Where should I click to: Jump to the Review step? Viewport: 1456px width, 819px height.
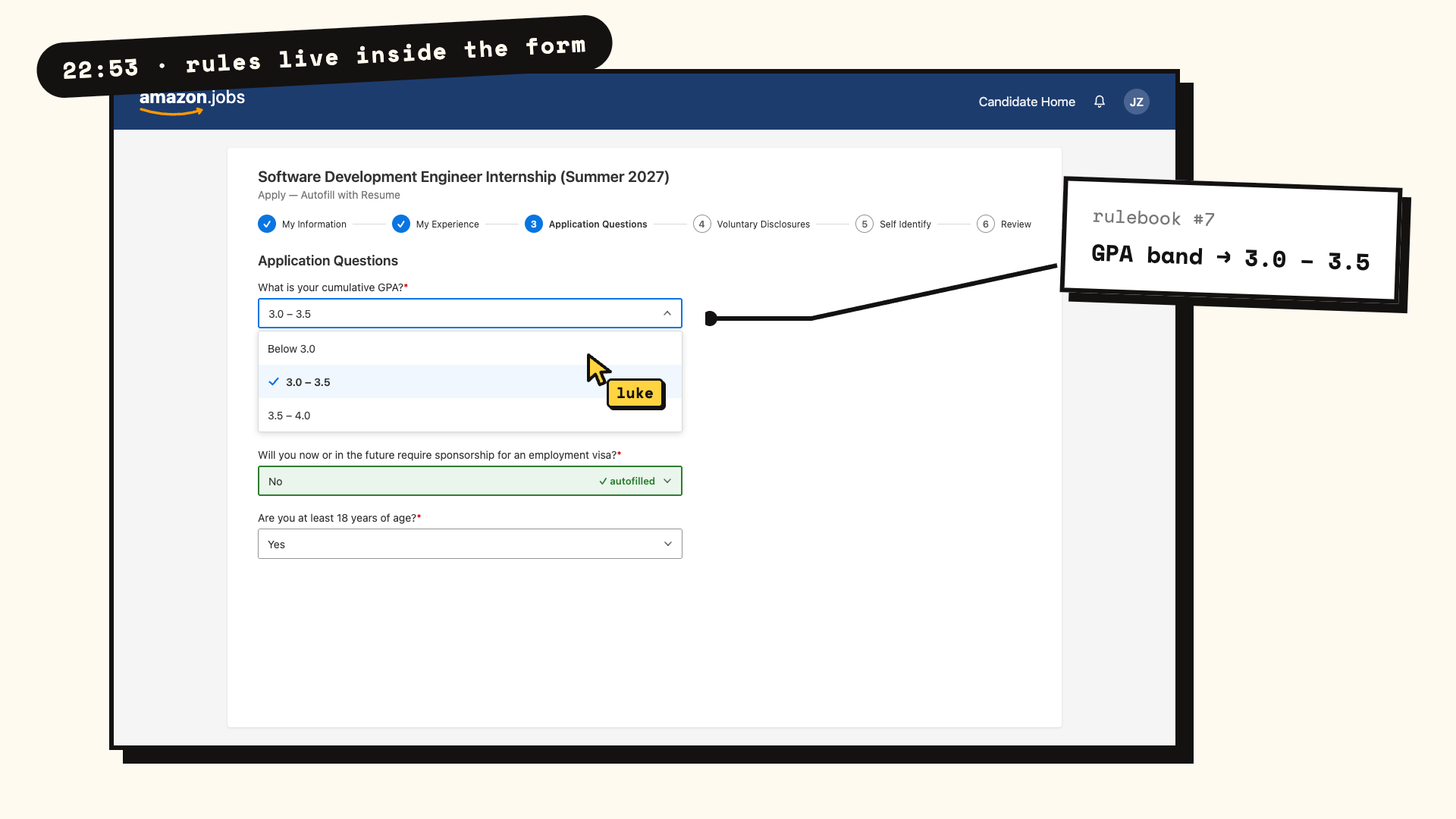point(1004,224)
